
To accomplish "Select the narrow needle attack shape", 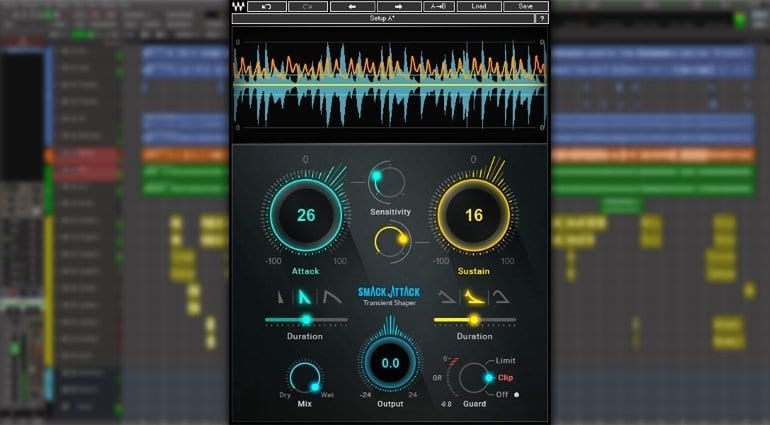I will pos(282,297).
